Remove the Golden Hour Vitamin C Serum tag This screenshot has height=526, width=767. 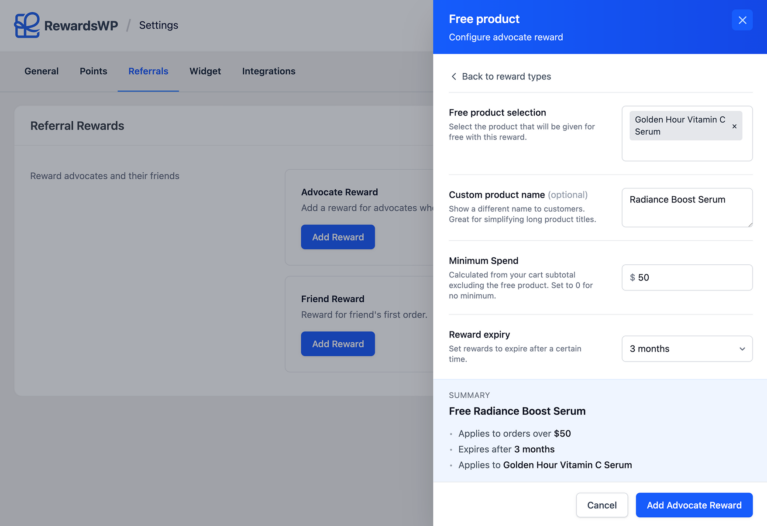(734, 126)
